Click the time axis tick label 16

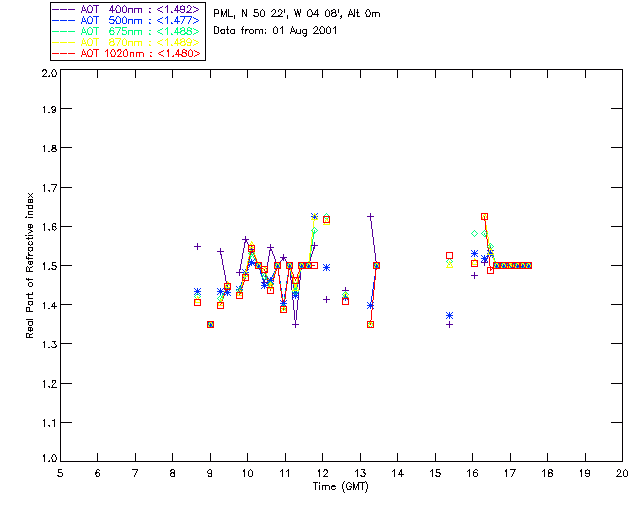tap(473, 473)
